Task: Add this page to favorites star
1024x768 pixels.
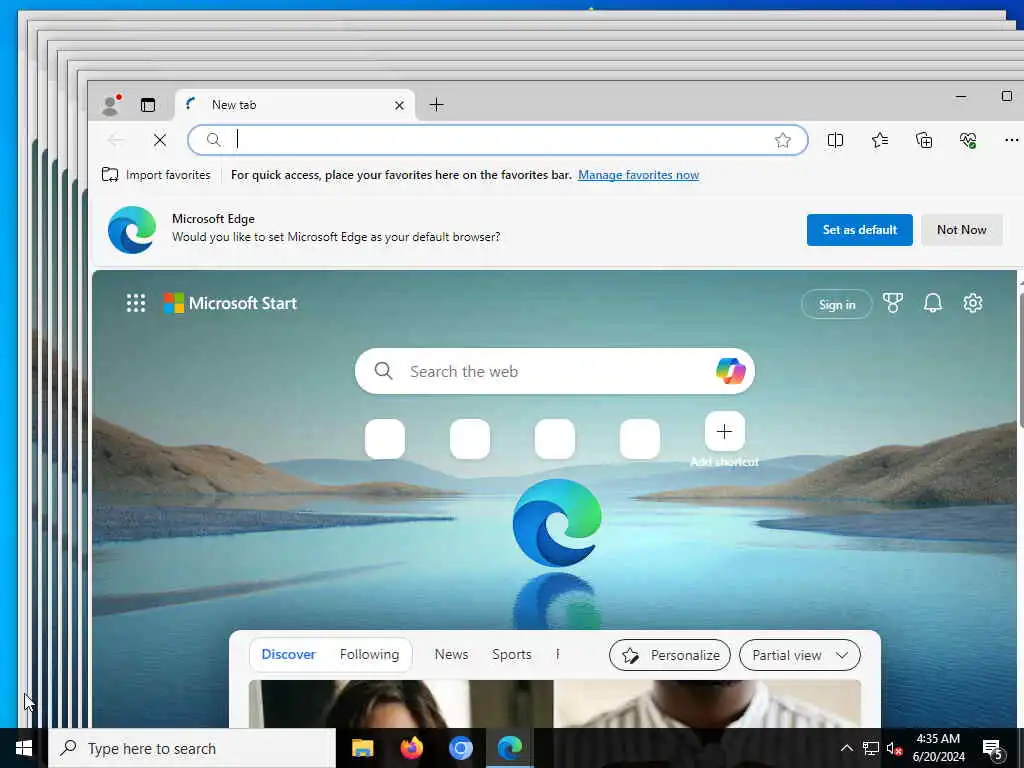Action: pos(782,140)
